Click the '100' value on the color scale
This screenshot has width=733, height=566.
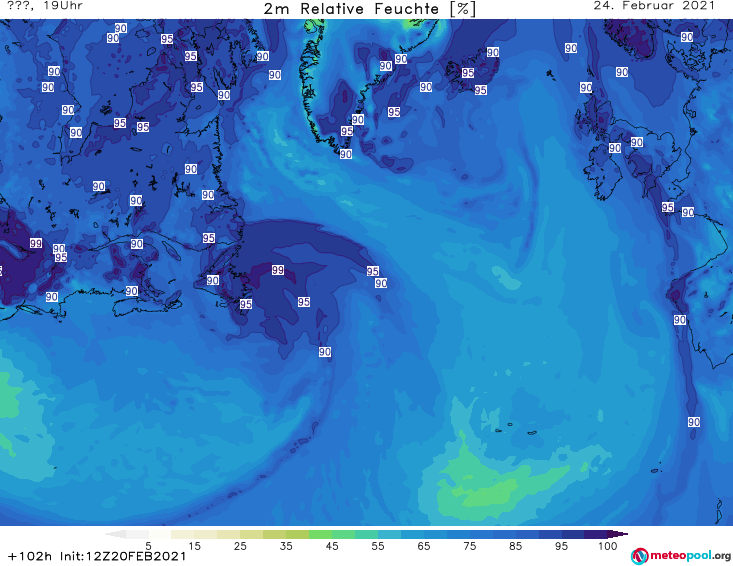608,546
